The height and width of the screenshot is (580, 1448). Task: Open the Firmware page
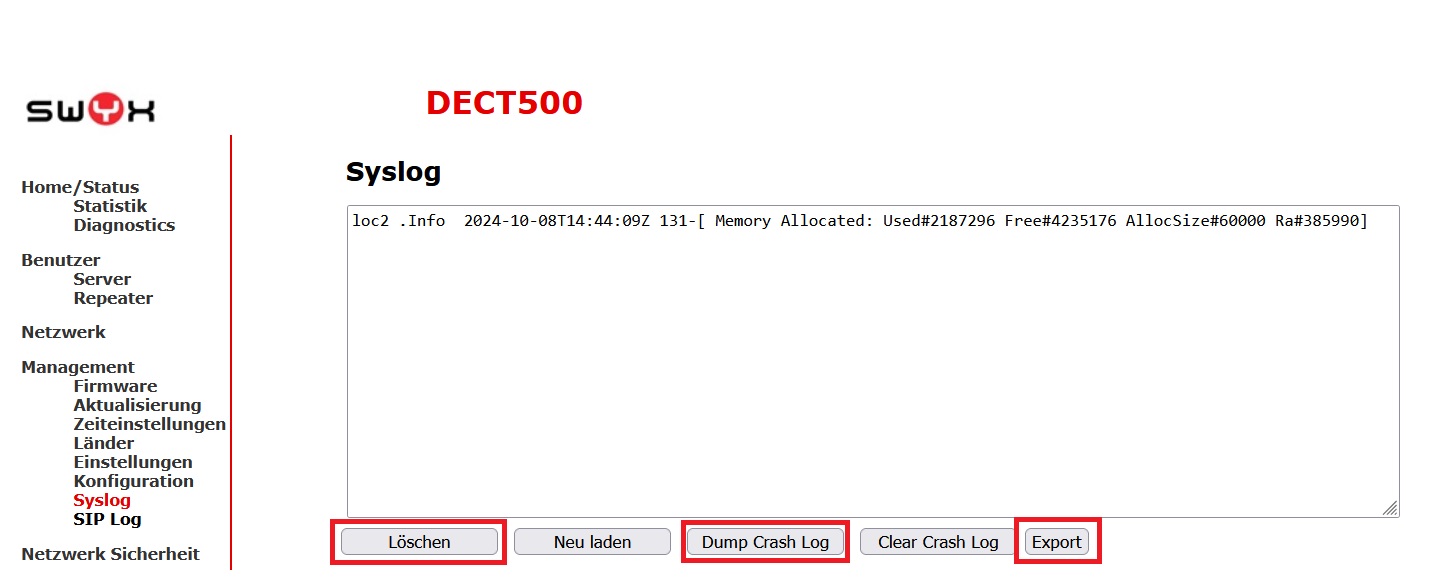(115, 386)
